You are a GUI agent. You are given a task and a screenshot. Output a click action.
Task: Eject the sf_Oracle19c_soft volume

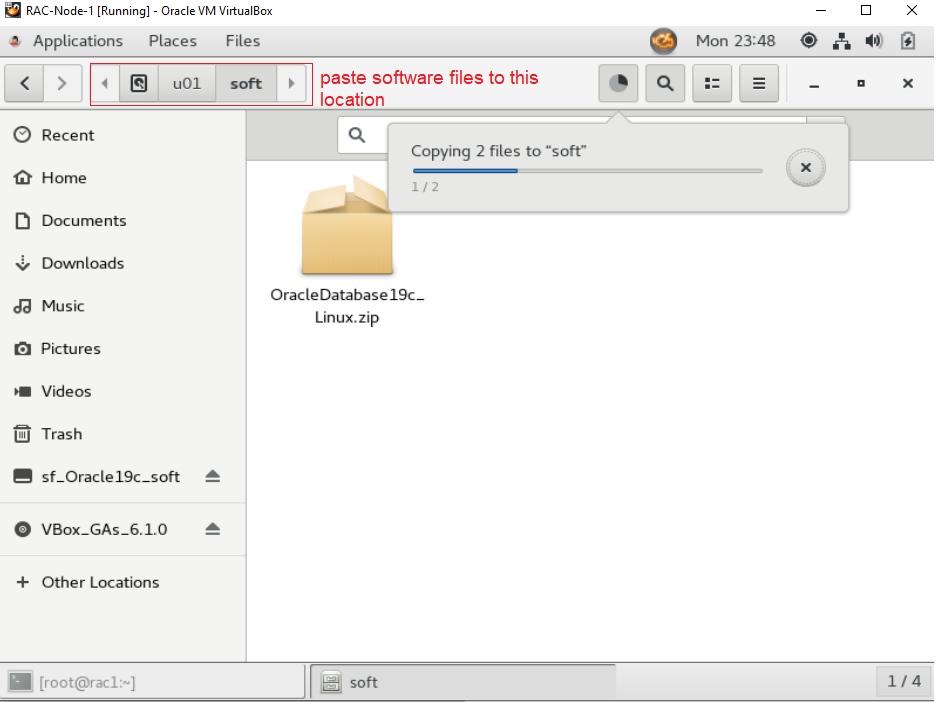[x=213, y=477]
